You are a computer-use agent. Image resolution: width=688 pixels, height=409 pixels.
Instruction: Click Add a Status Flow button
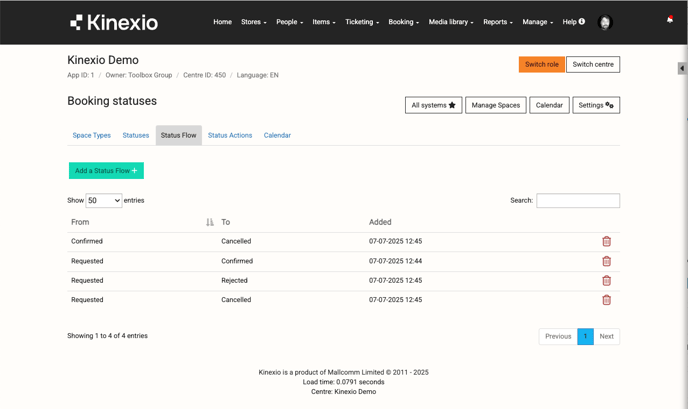tap(106, 171)
